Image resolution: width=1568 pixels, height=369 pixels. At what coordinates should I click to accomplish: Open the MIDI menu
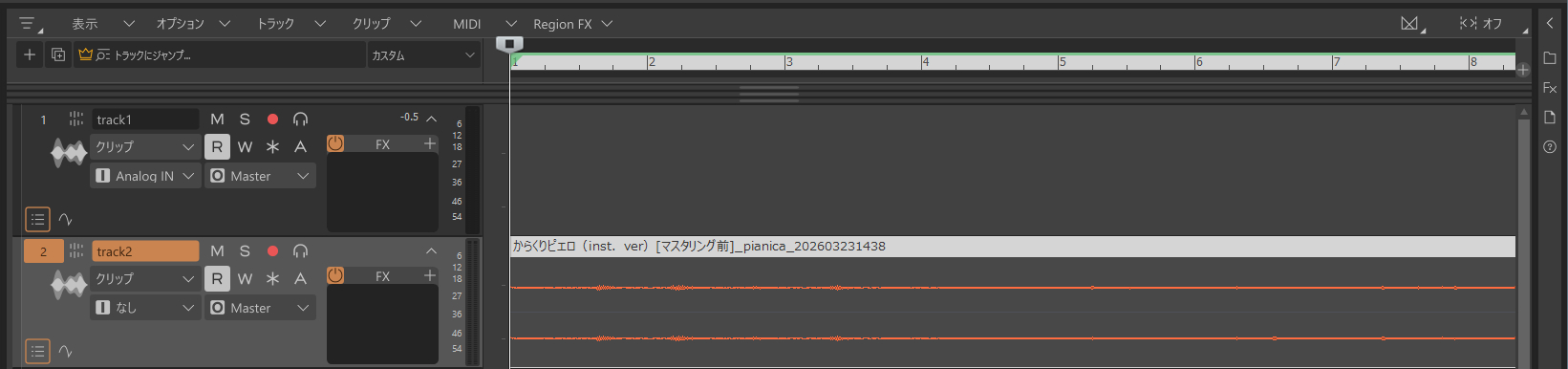point(483,23)
